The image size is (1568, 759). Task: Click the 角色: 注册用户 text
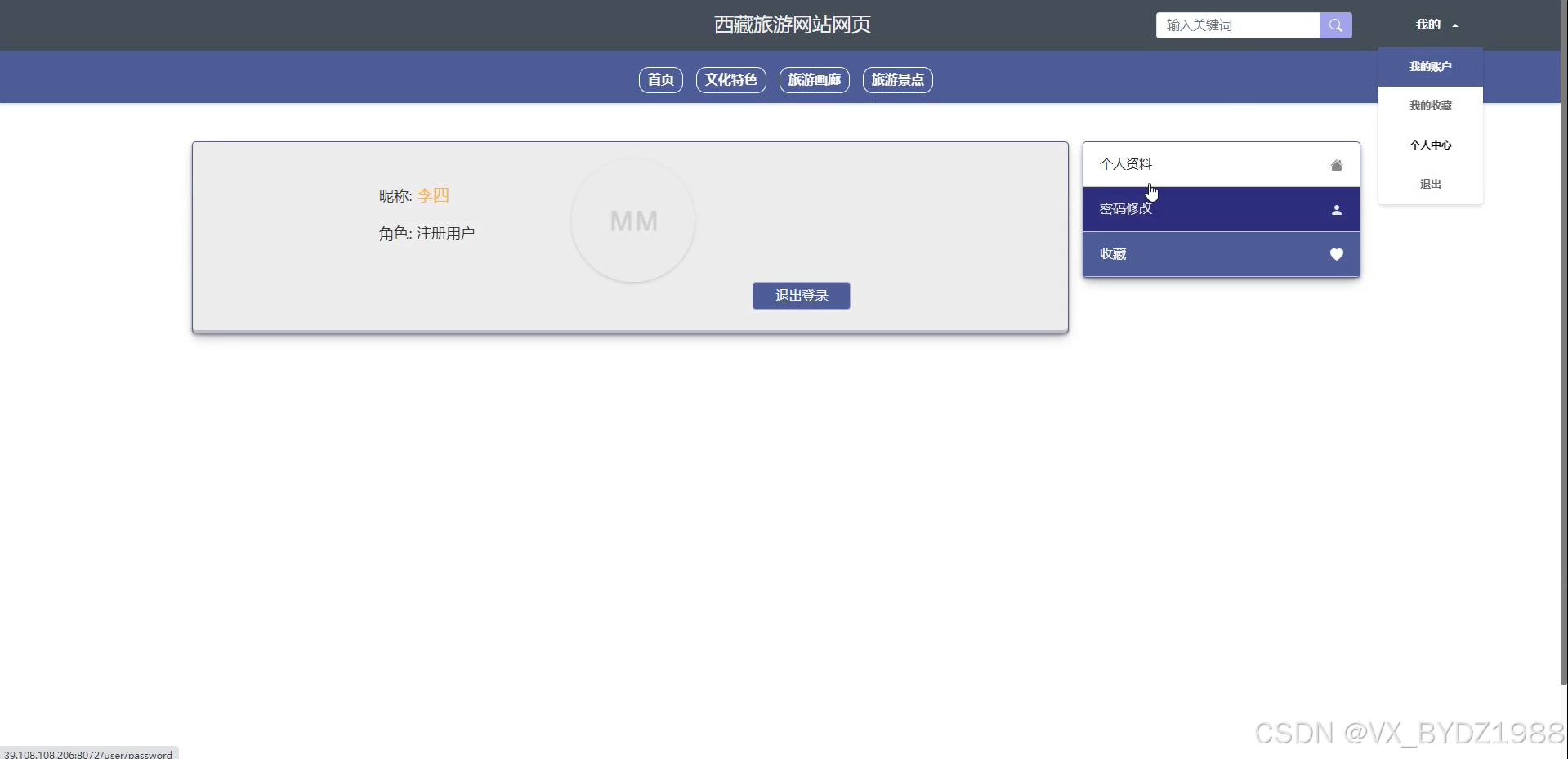click(x=427, y=234)
